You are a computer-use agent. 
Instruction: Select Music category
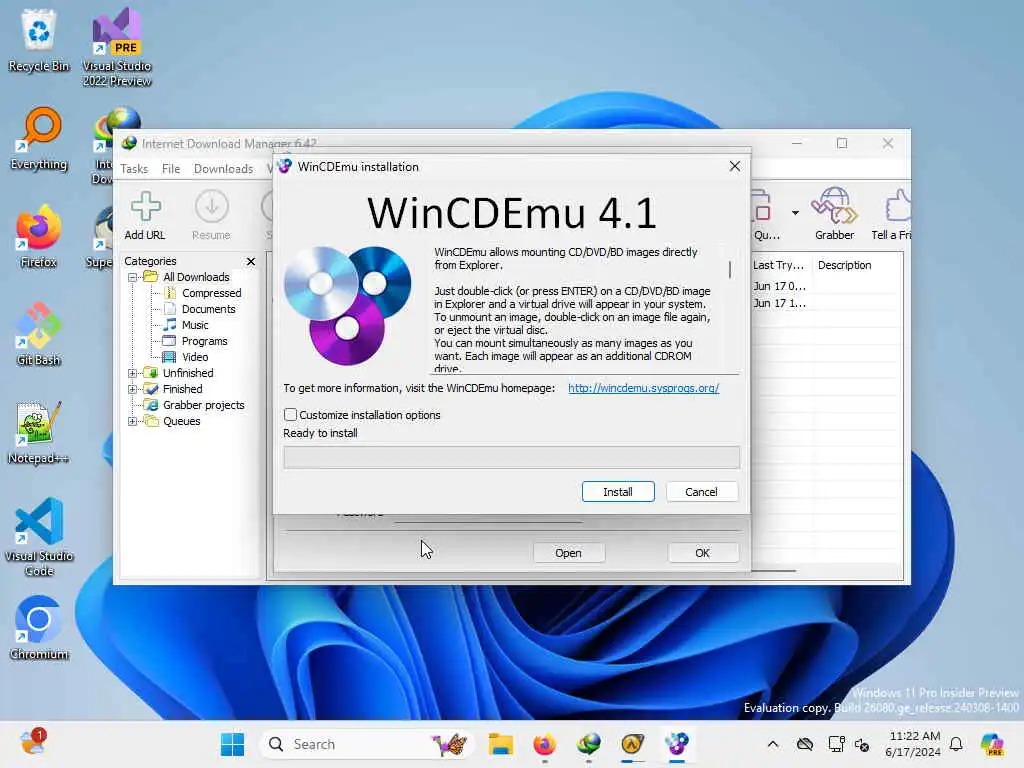tap(195, 325)
